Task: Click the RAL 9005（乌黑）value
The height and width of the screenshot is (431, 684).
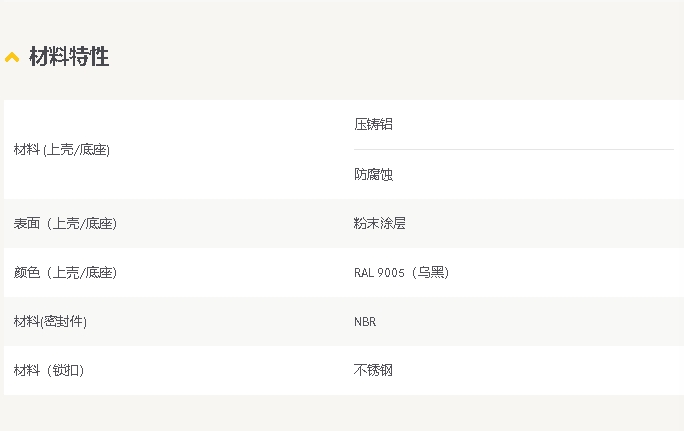Action: point(401,273)
